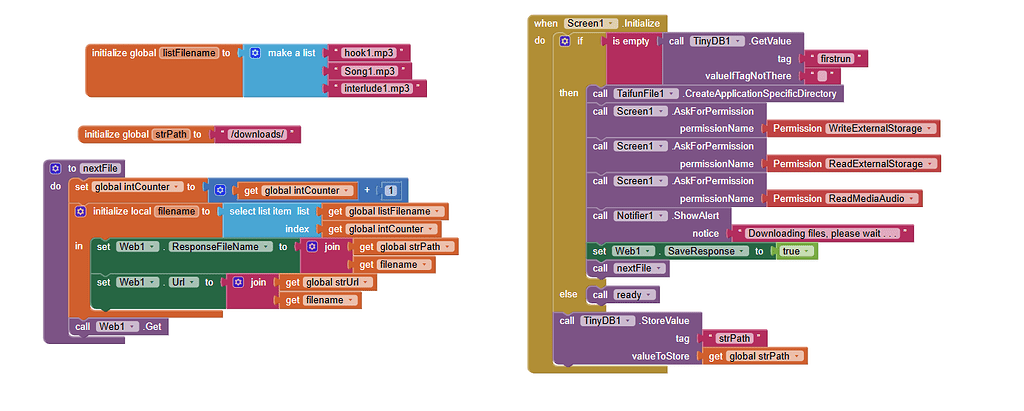Open the ResponseFileName property dropdown
The width and height of the screenshot is (1024, 411).
tap(266, 246)
